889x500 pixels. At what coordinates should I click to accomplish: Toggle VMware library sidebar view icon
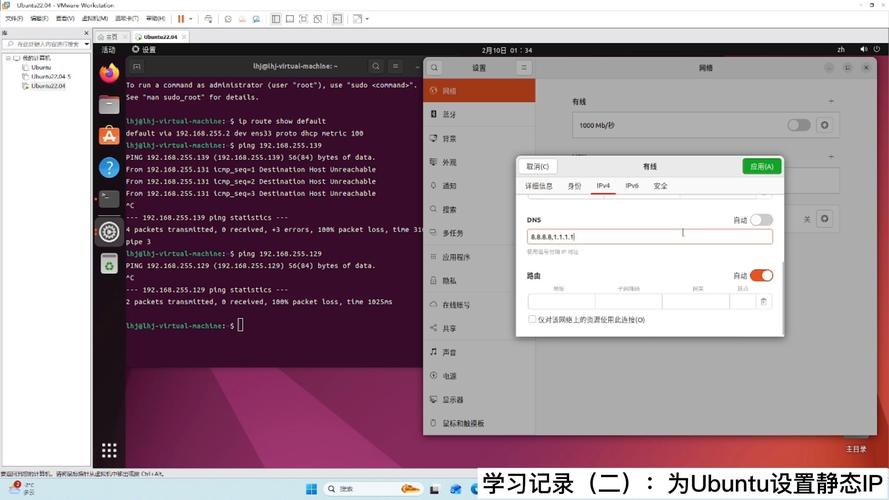tap(276, 19)
